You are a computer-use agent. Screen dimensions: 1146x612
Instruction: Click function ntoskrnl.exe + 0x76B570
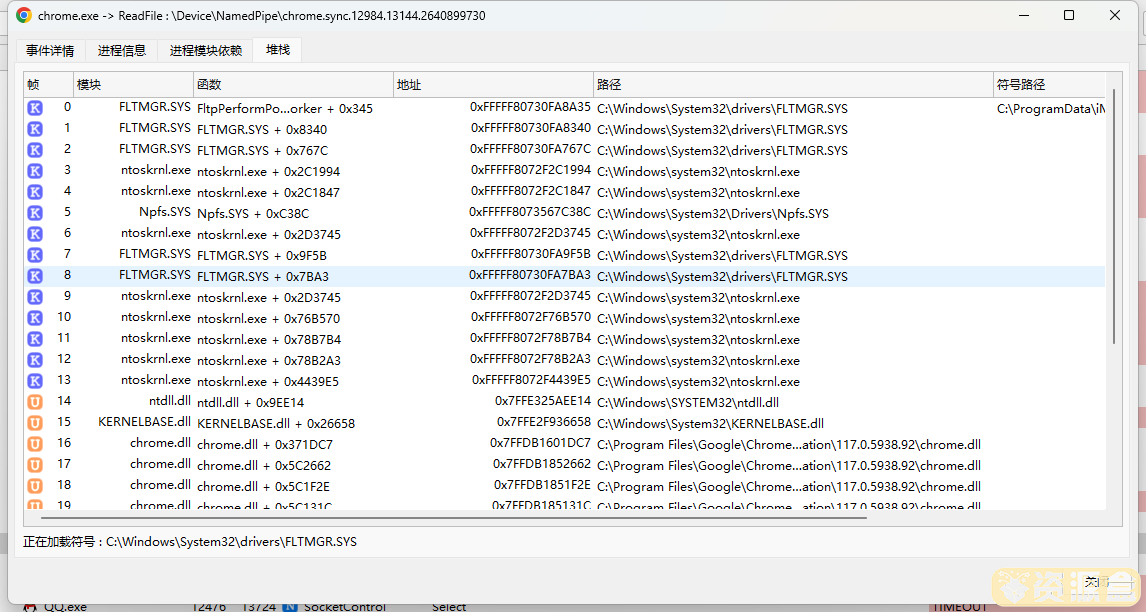pos(268,319)
